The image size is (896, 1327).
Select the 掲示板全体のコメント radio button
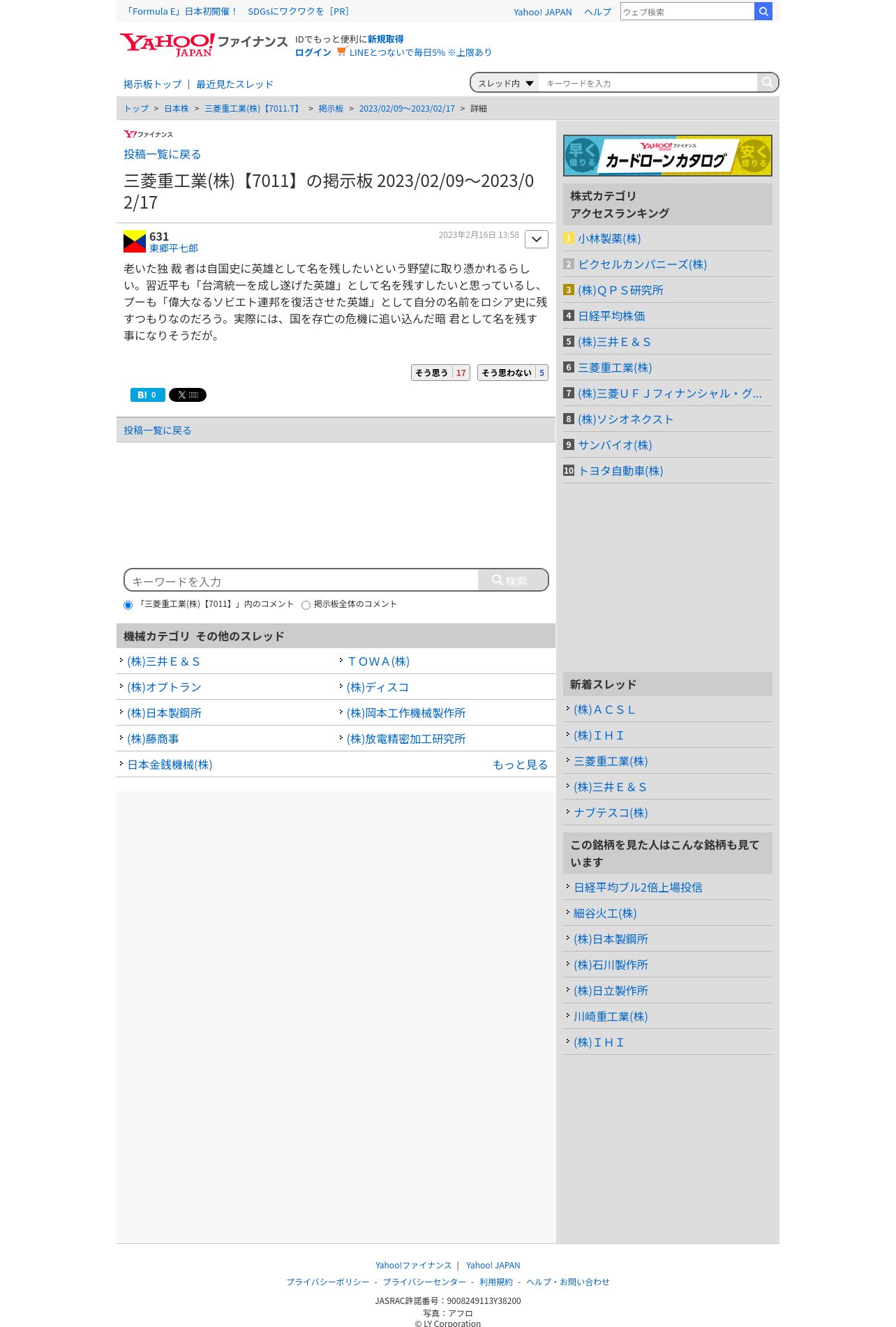pyautogui.click(x=306, y=605)
